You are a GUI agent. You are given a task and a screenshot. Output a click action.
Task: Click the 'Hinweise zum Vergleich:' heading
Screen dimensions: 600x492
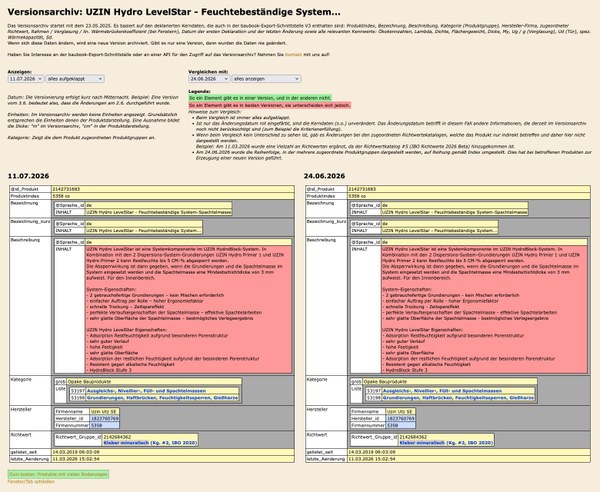(215, 112)
